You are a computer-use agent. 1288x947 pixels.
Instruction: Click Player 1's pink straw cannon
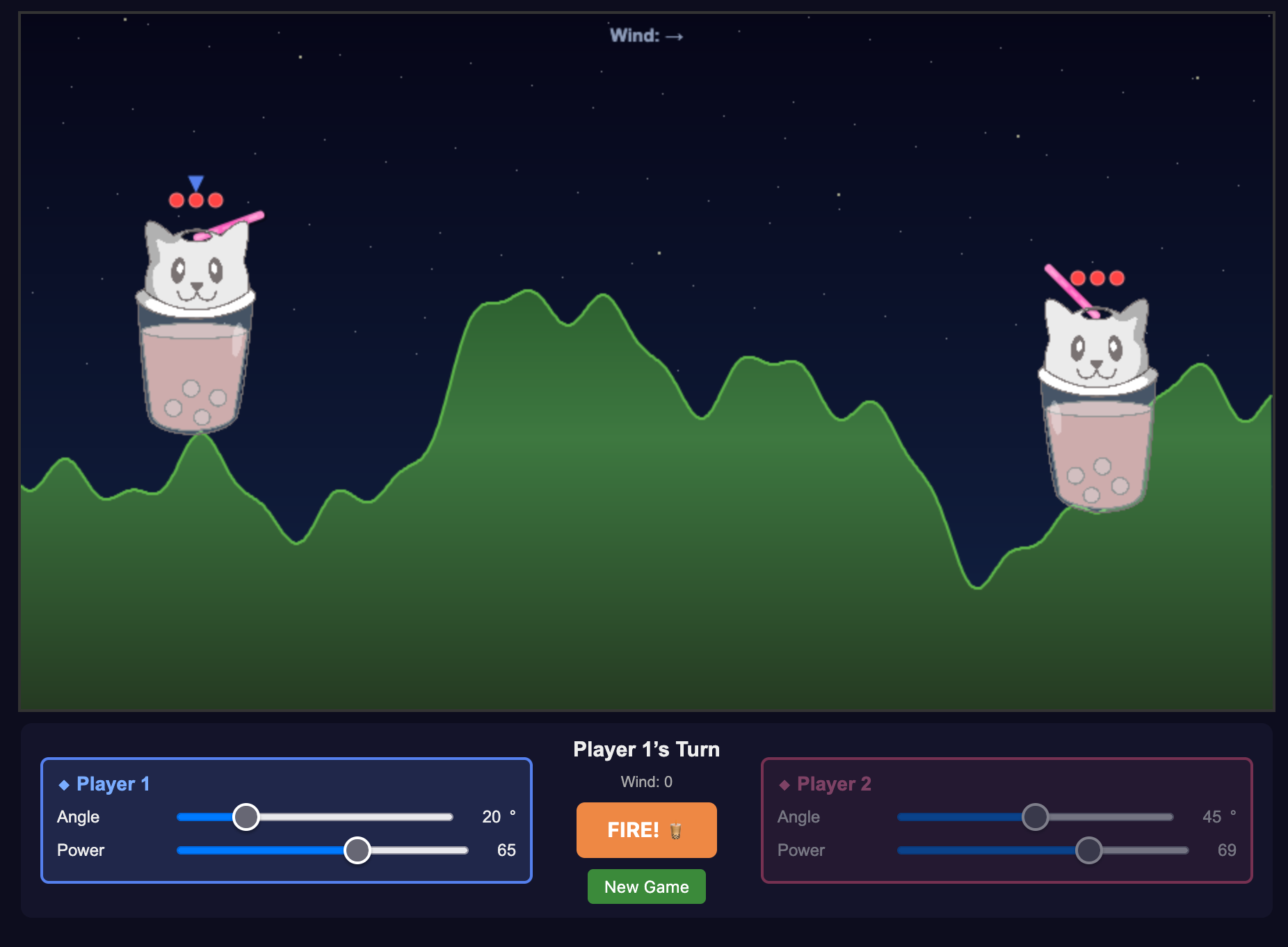236,222
